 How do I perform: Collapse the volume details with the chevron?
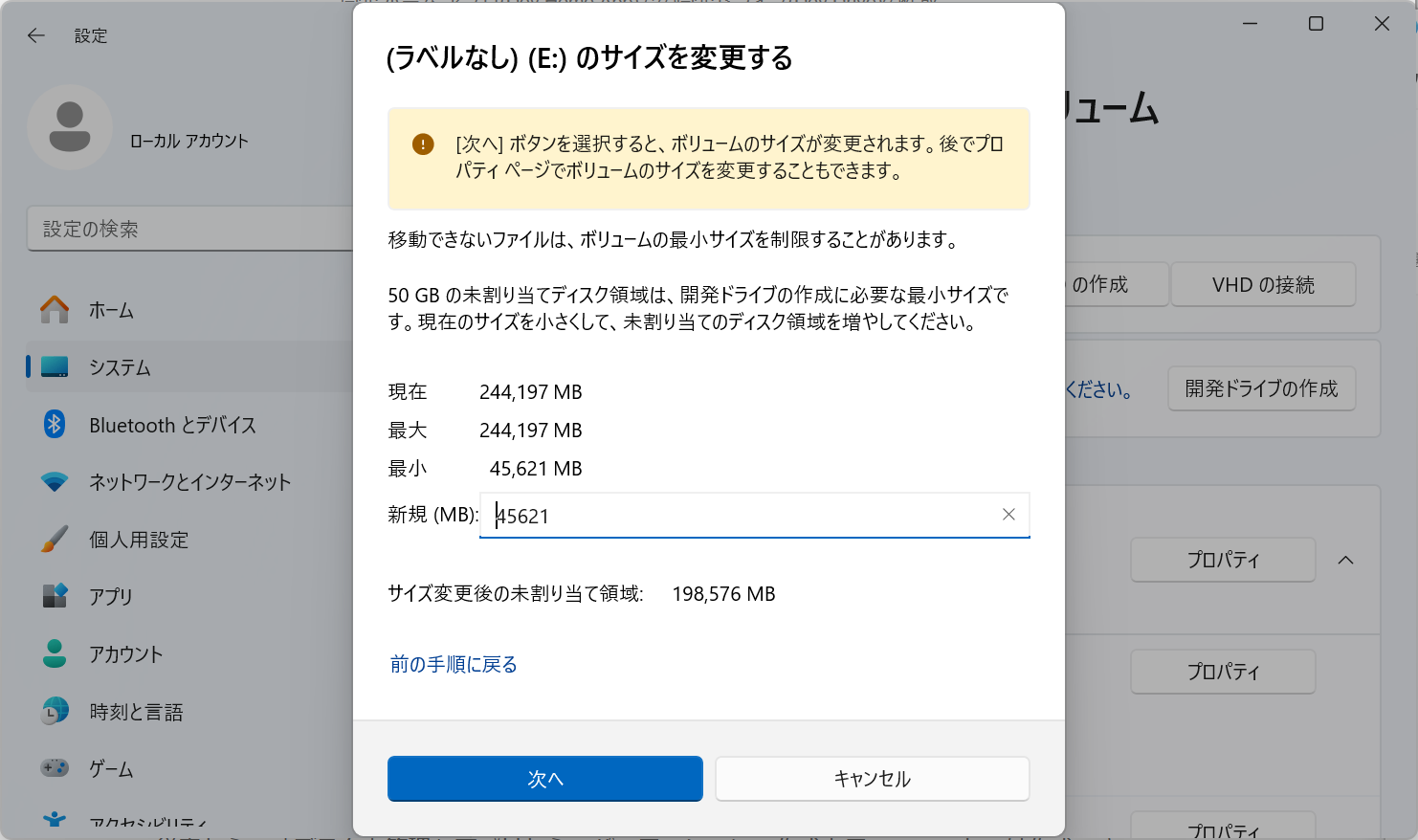pyautogui.click(x=1347, y=560)
